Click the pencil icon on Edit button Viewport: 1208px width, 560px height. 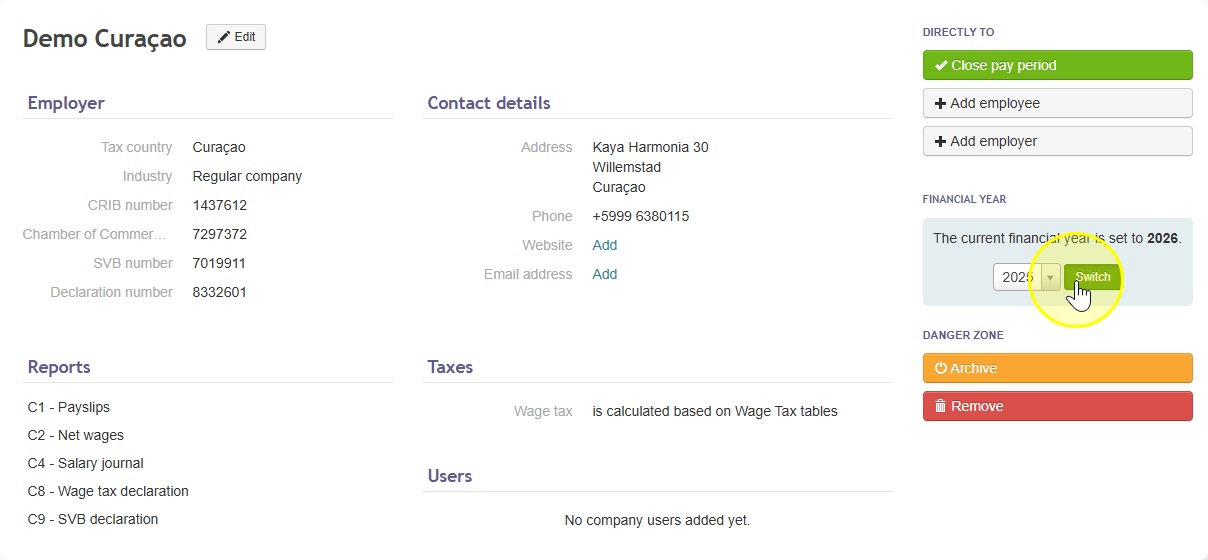click(224, 37)
